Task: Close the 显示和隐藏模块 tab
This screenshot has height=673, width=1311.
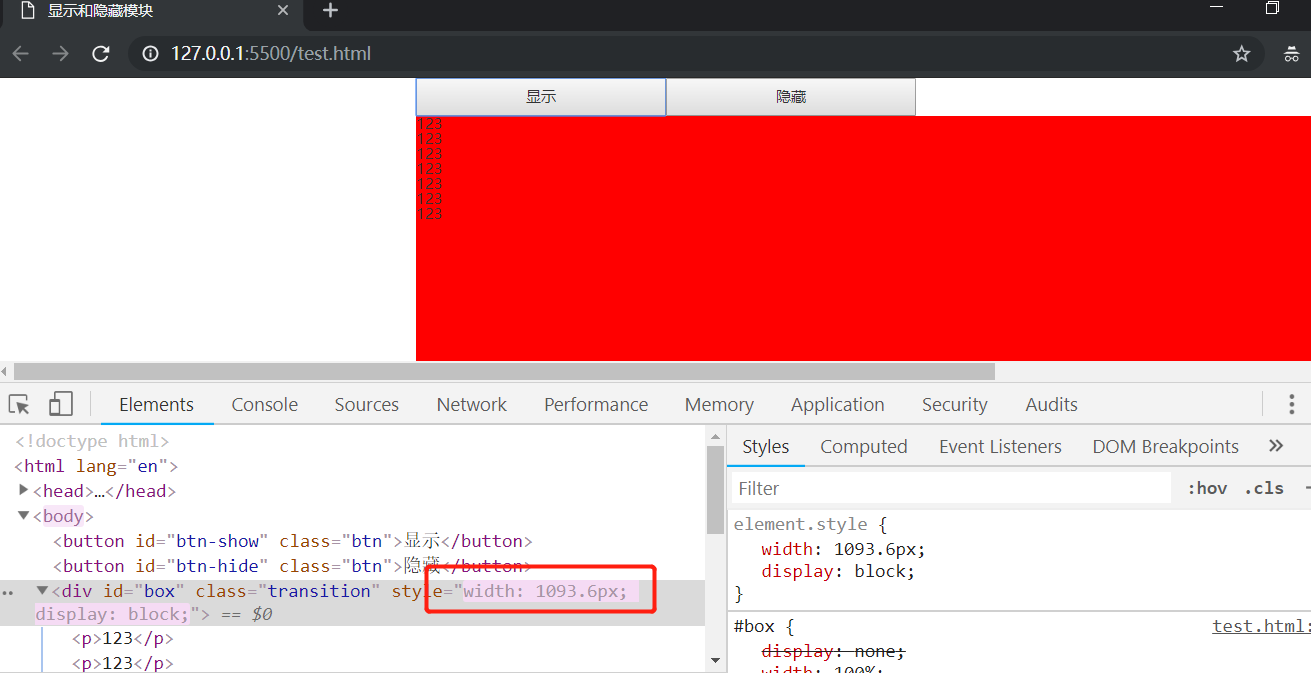Action: pos(283,11)
